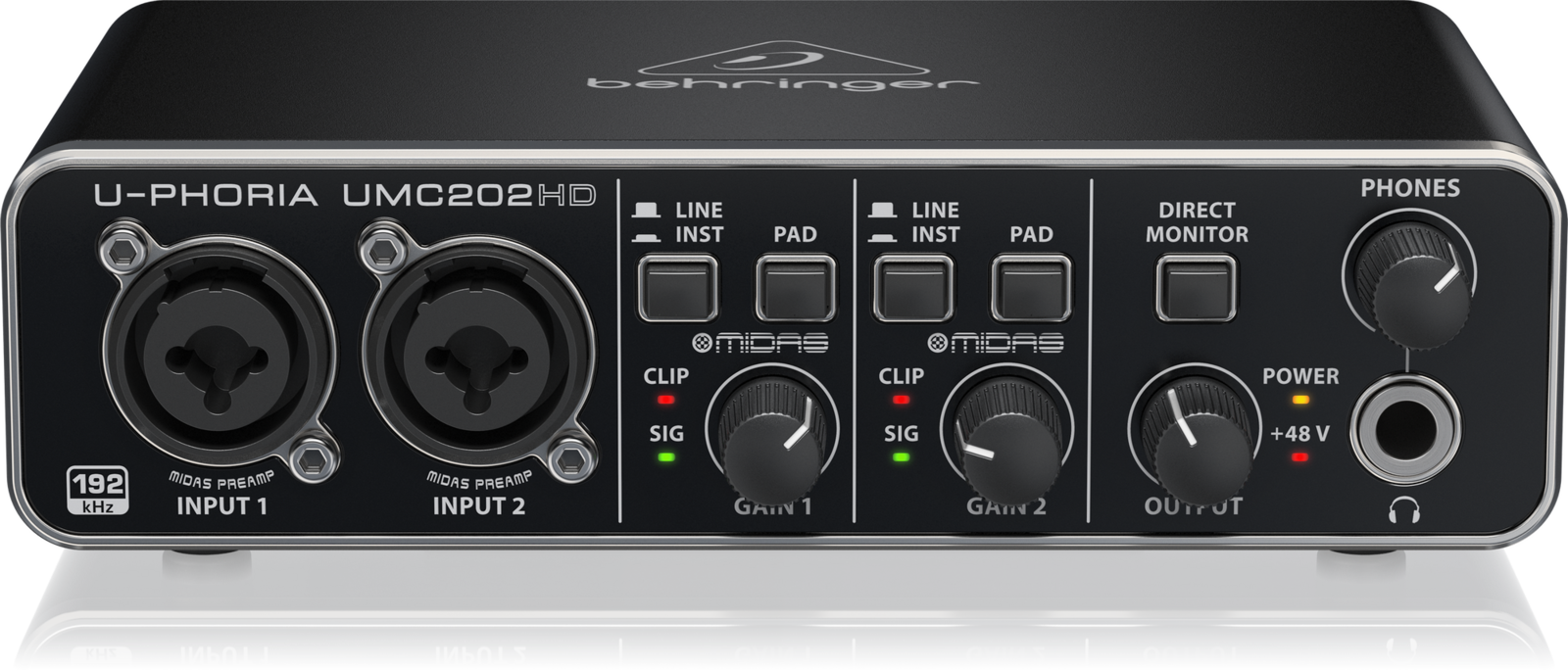Click the "PAD" label on channel 1

(x=795, y=235)
